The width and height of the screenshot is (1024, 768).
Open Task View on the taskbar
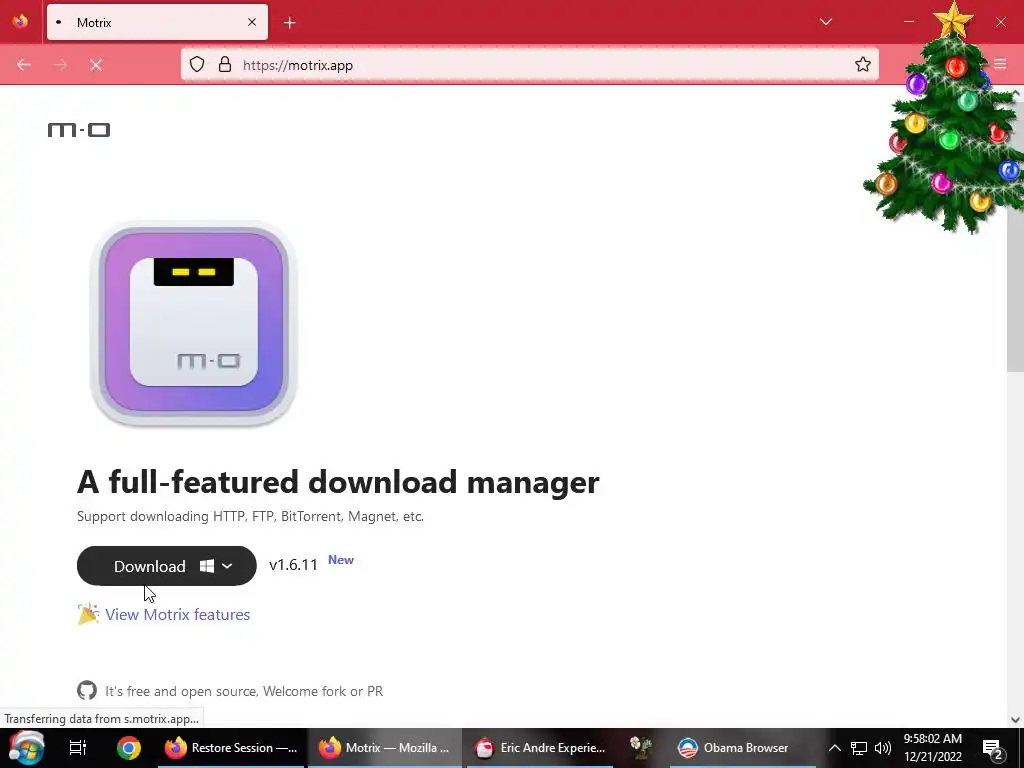(78, 748)
